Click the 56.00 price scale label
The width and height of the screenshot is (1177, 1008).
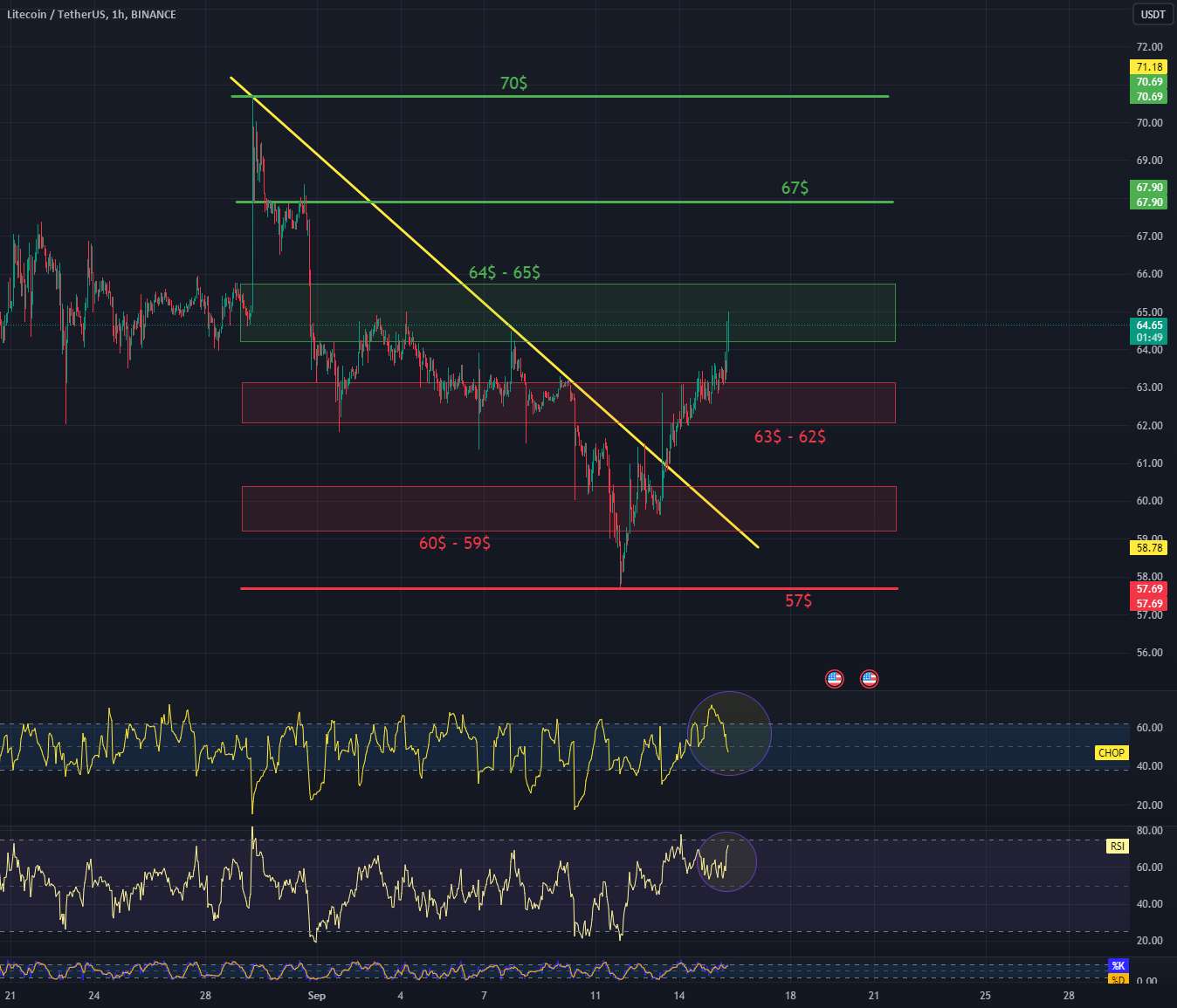click(x=1149, y=653)
